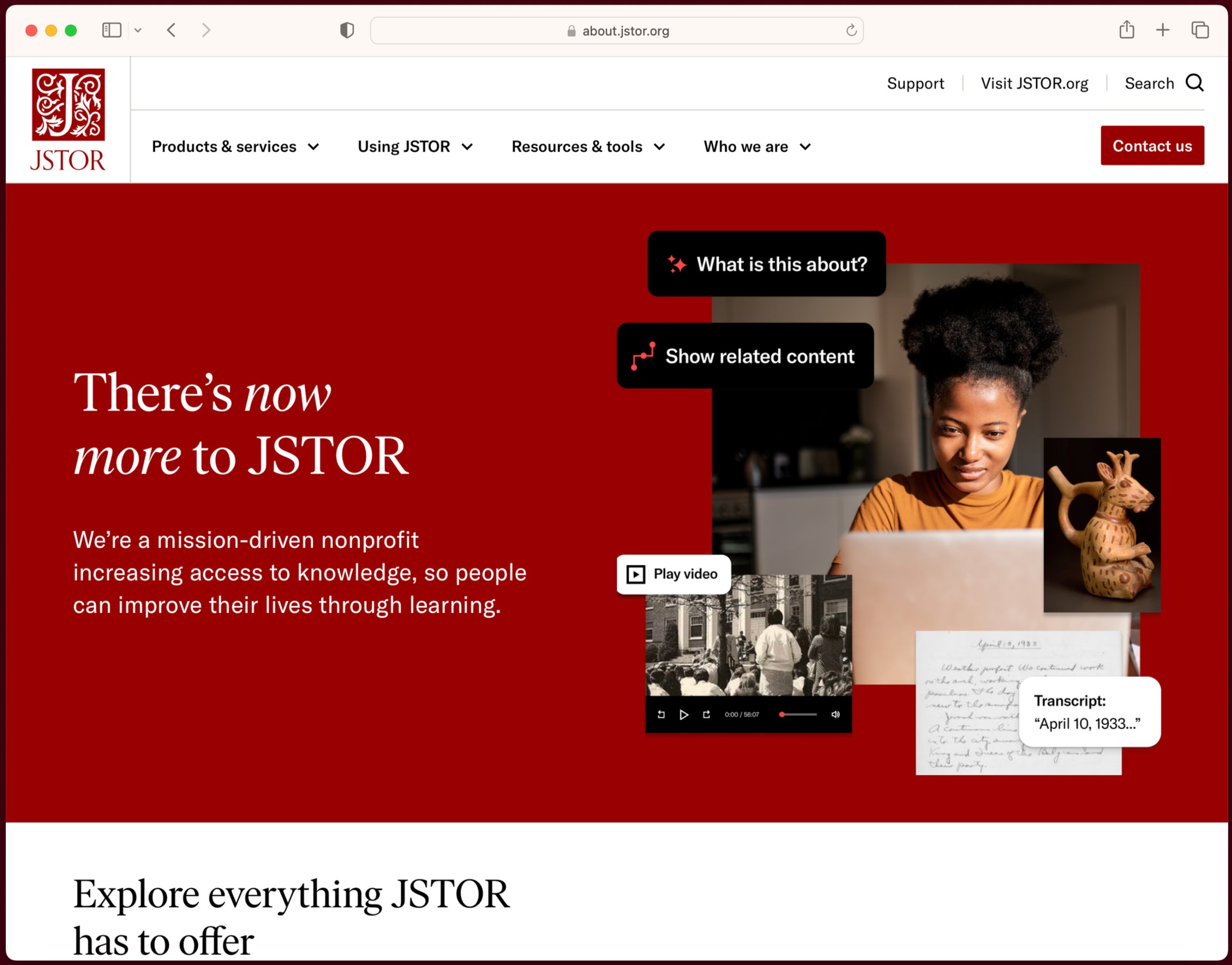Open a new tab with plus icon
1232x965 pixels.
tap(1163, 30)
